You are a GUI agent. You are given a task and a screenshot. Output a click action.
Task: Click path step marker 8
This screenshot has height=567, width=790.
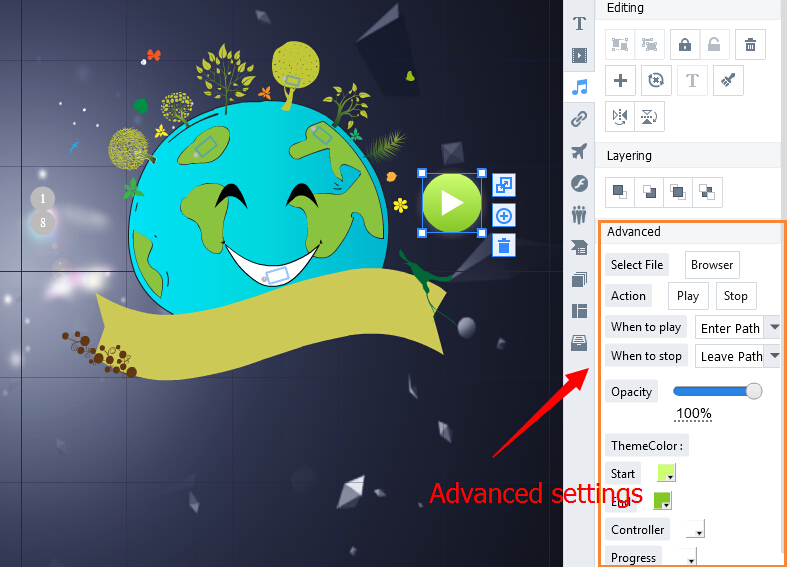point(43,223)
